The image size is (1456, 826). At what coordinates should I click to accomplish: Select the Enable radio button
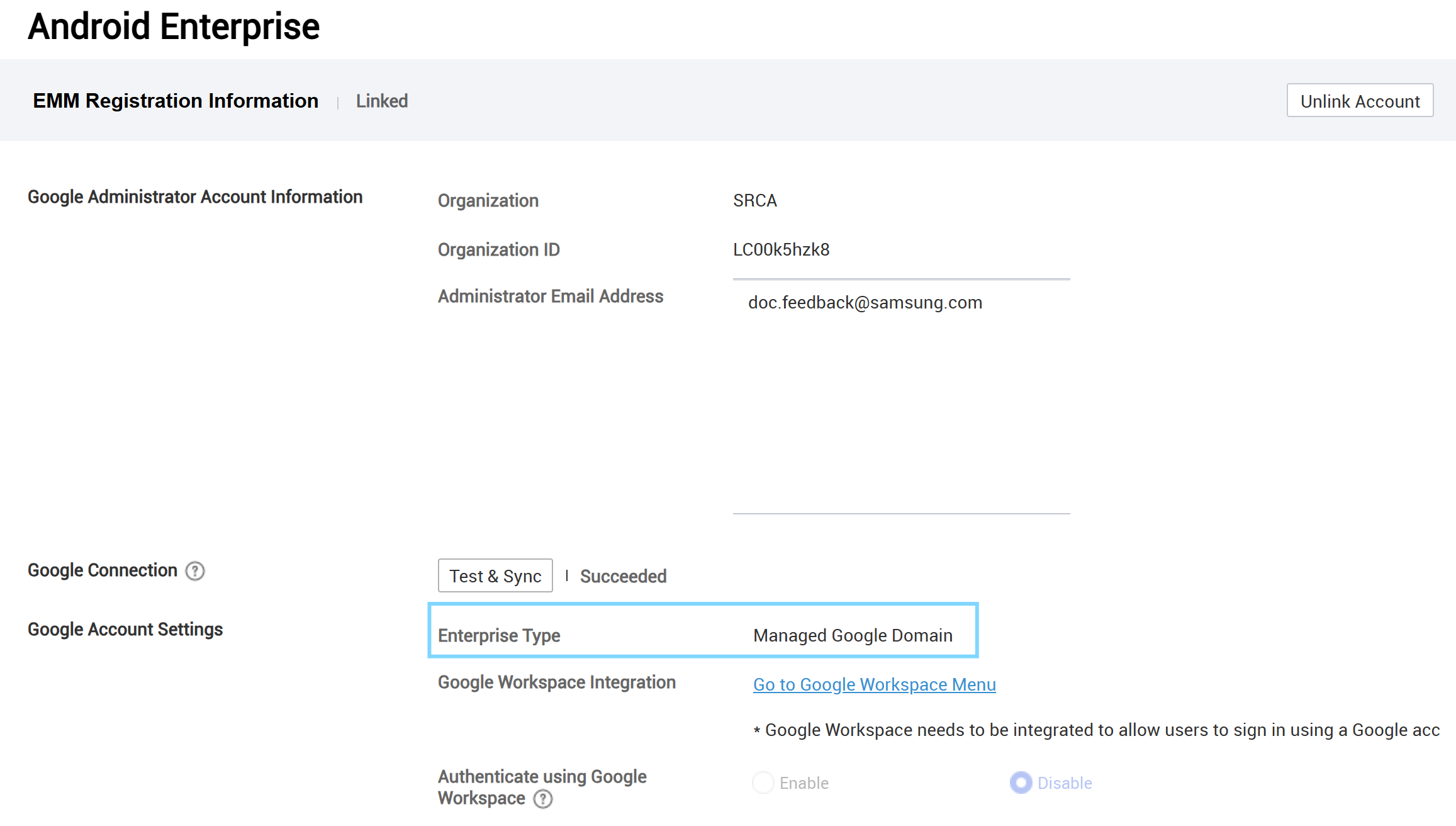763,783
